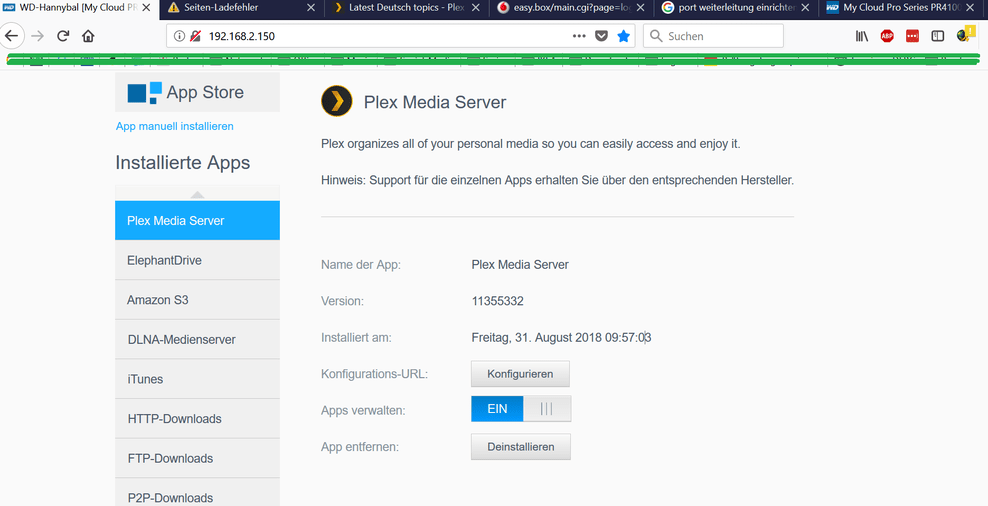The height and width of the screenshot is (506, 988).
Task: Close the Seiten-Ladefehler tab
Action: coord(311,8)
